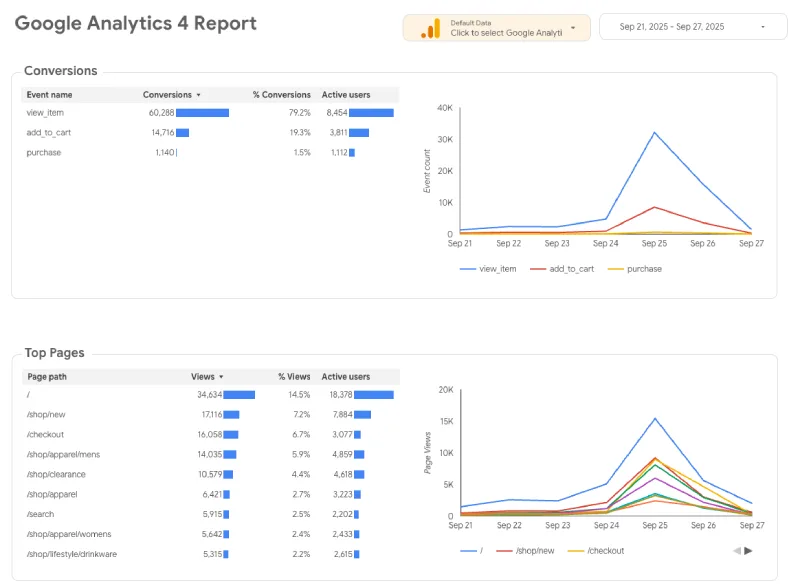Click the Conversions column sort arrow
The width and height of the screenshot is (800, 588).
(198, 95)
